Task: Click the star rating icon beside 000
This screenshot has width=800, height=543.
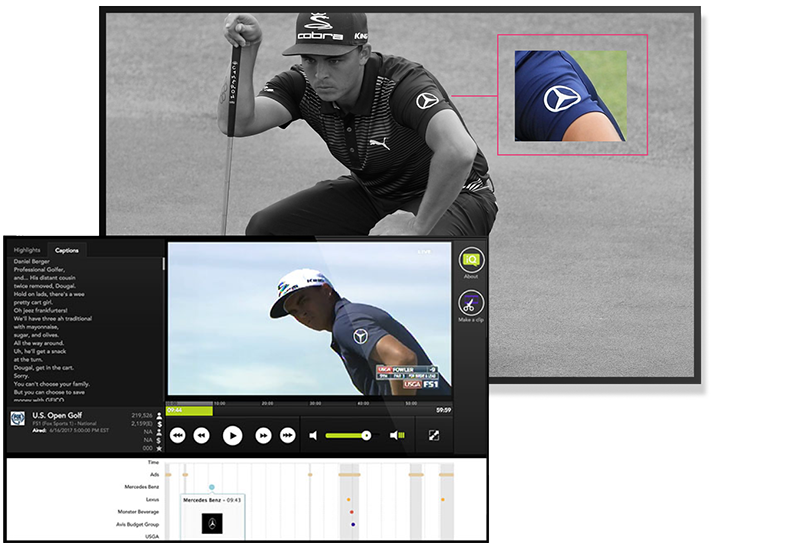Action: (x=159, y=448)
